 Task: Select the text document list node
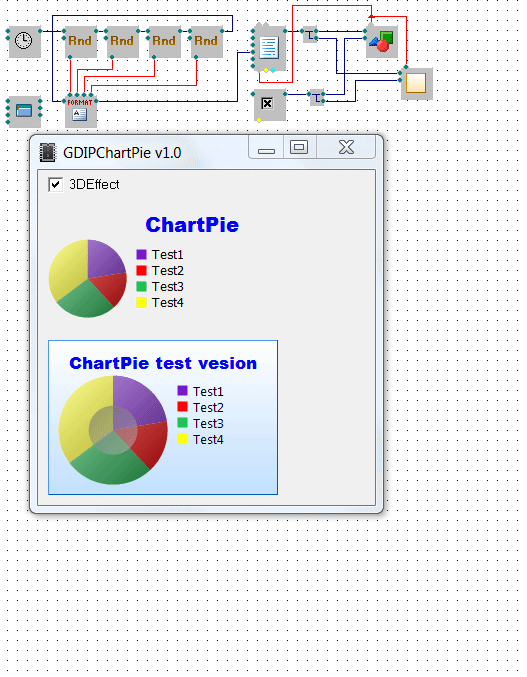pyautogui.click(x=270, y=47)
